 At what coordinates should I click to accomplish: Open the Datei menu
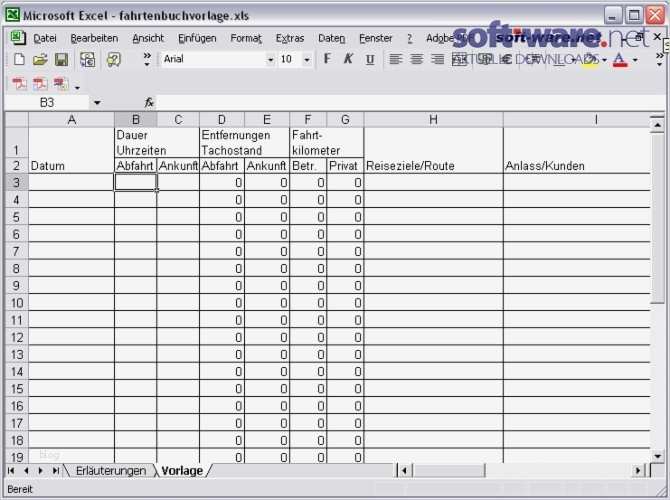tap(45, 38)
